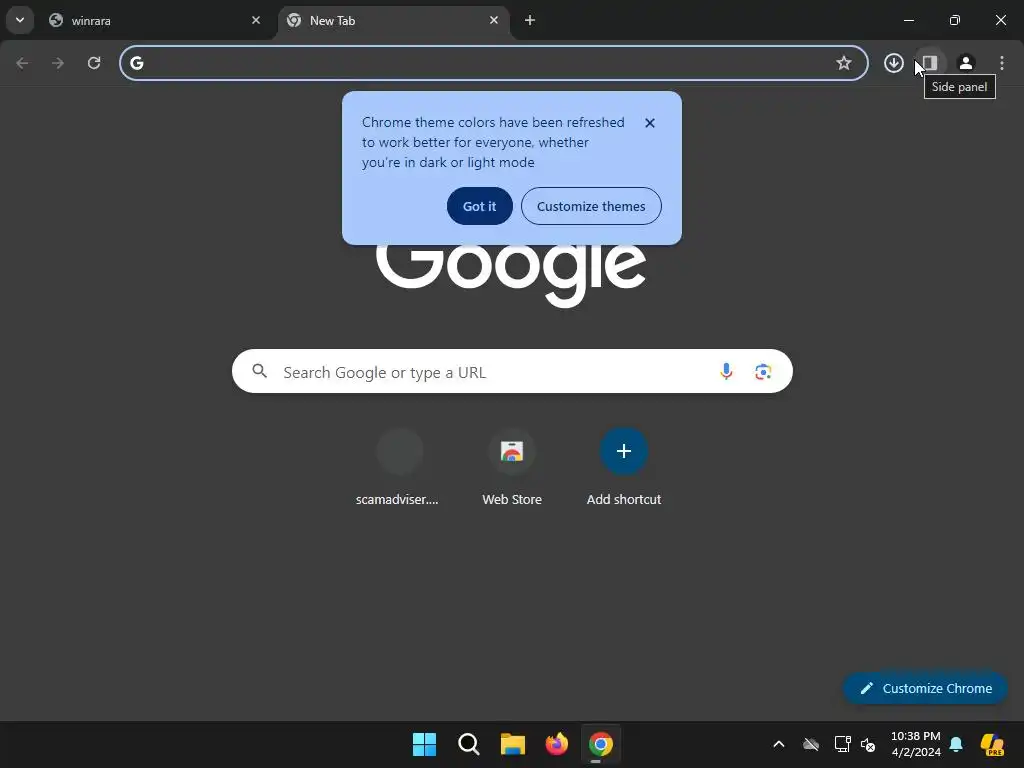Viewport: 1024px width, 768px height.
Task: Dismiss the theme colors popup with X
Action: pyautogui.click(x=650, y=123)
